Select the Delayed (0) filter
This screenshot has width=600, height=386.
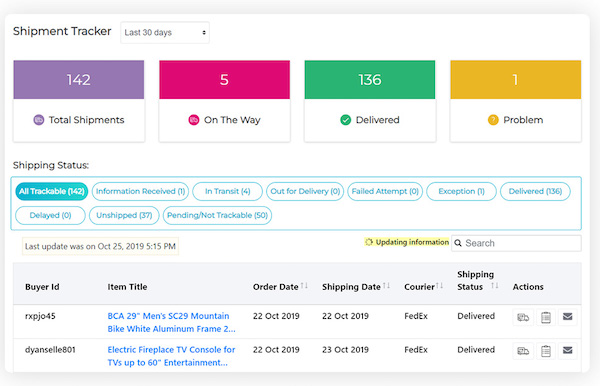(50, 215)
